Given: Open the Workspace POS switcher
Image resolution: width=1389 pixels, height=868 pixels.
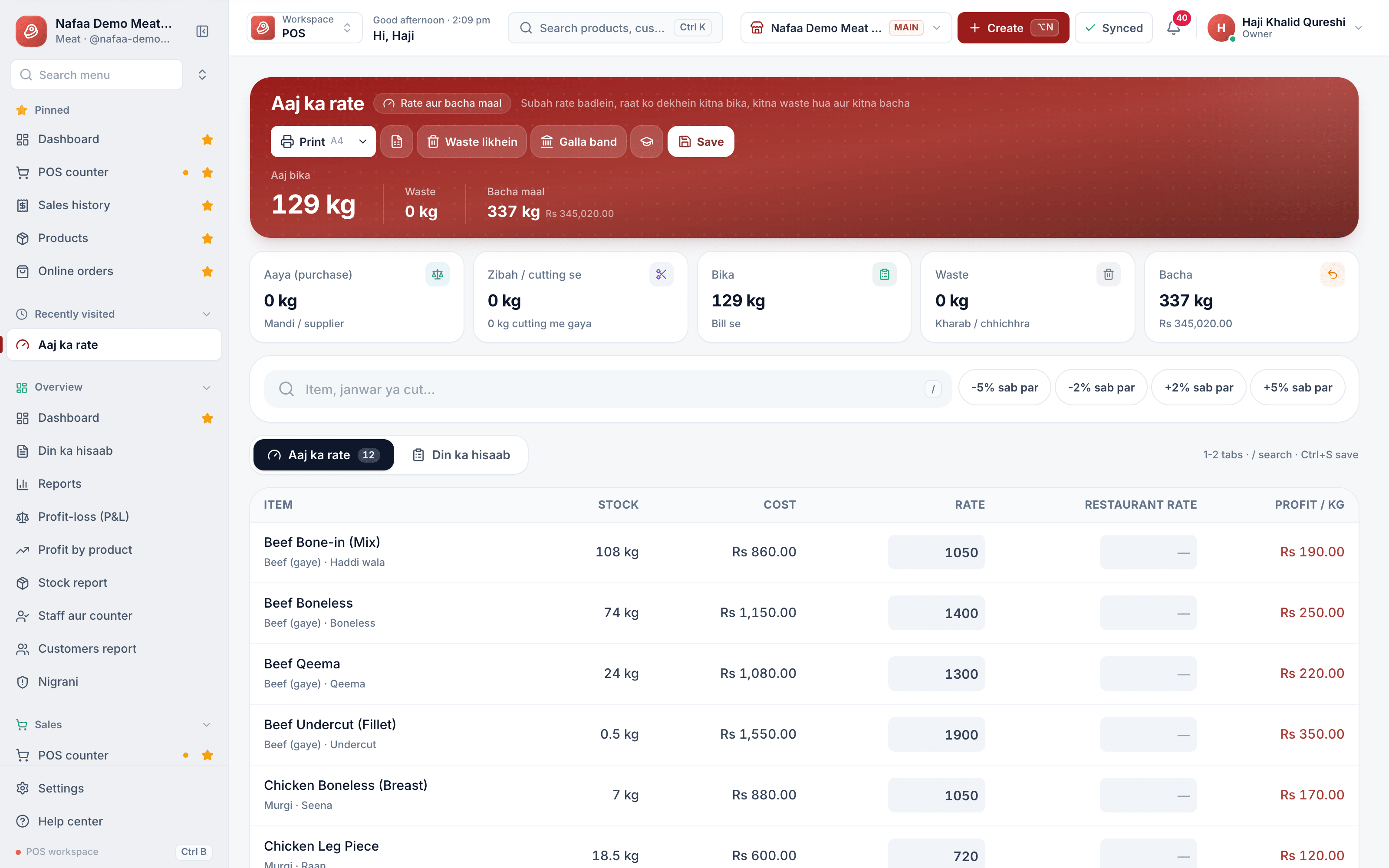Looking at the screenshot, I should click(x=304, y=27).
